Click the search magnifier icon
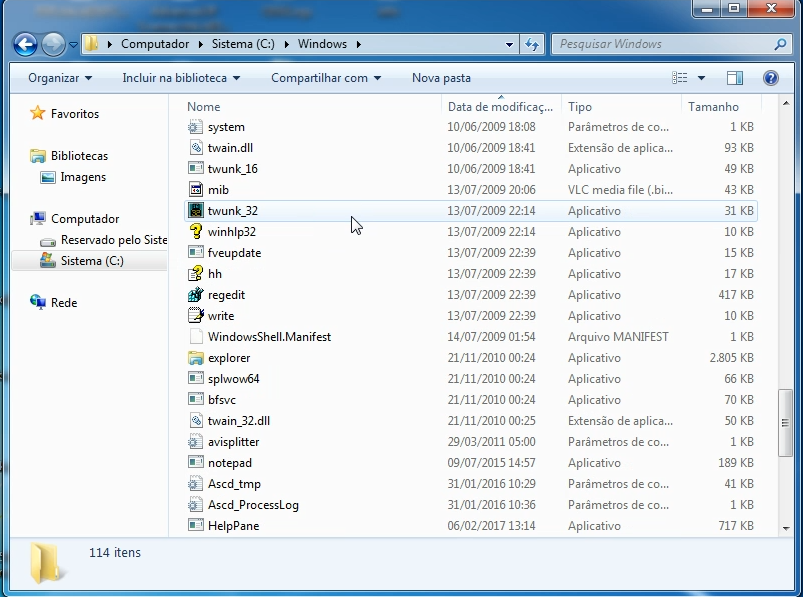The image size is (803, 597). point(780,44)
